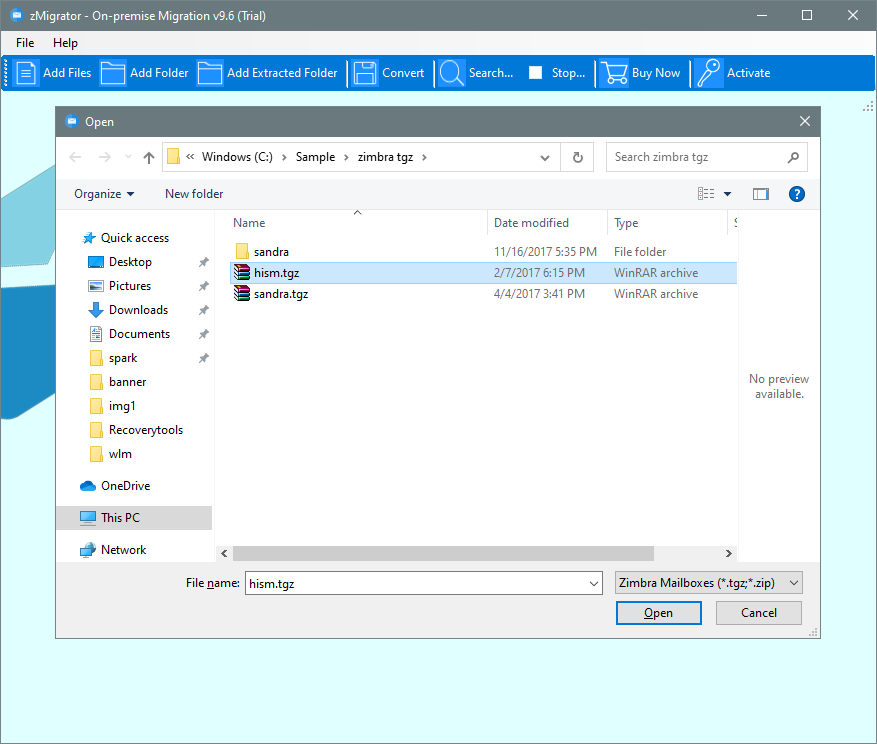Viewport: 877px width, 744px height.
Task: Open Quick access in navigation pane
Action: 134,238
